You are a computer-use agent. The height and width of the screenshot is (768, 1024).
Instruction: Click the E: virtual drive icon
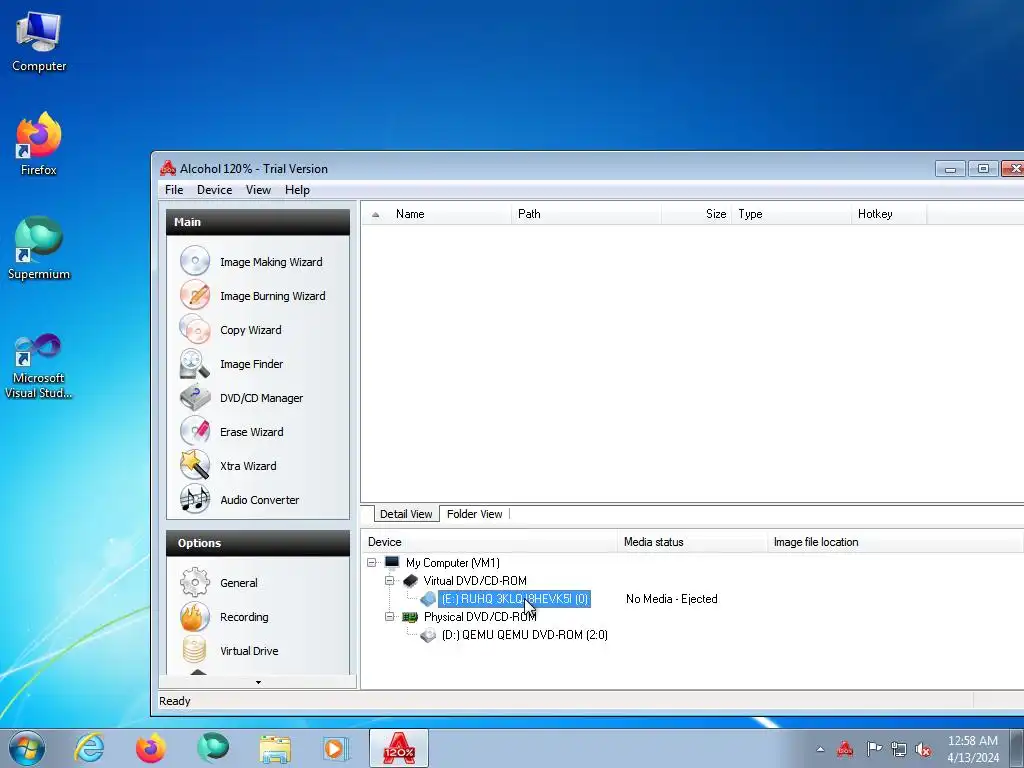428,599
